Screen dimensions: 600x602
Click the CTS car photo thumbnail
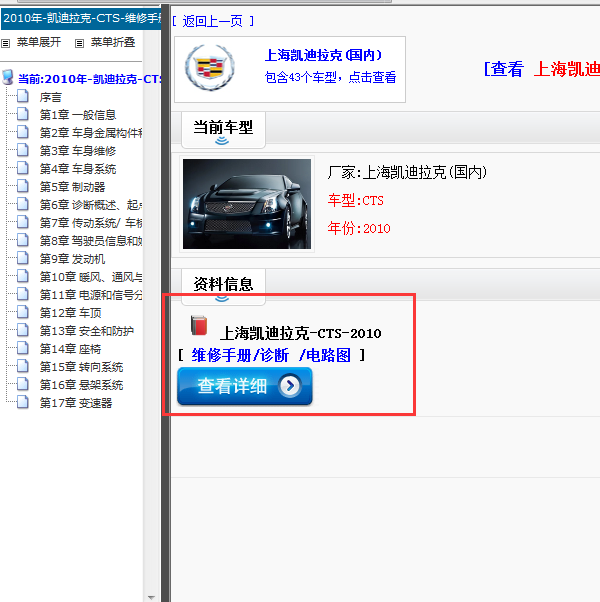[x=247, y=204]
